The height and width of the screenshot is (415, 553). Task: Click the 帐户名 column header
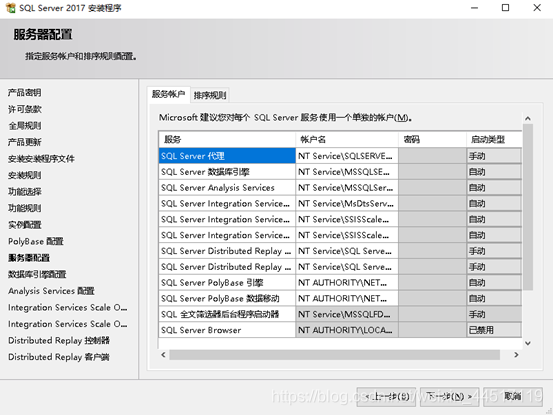pos(347,140)
